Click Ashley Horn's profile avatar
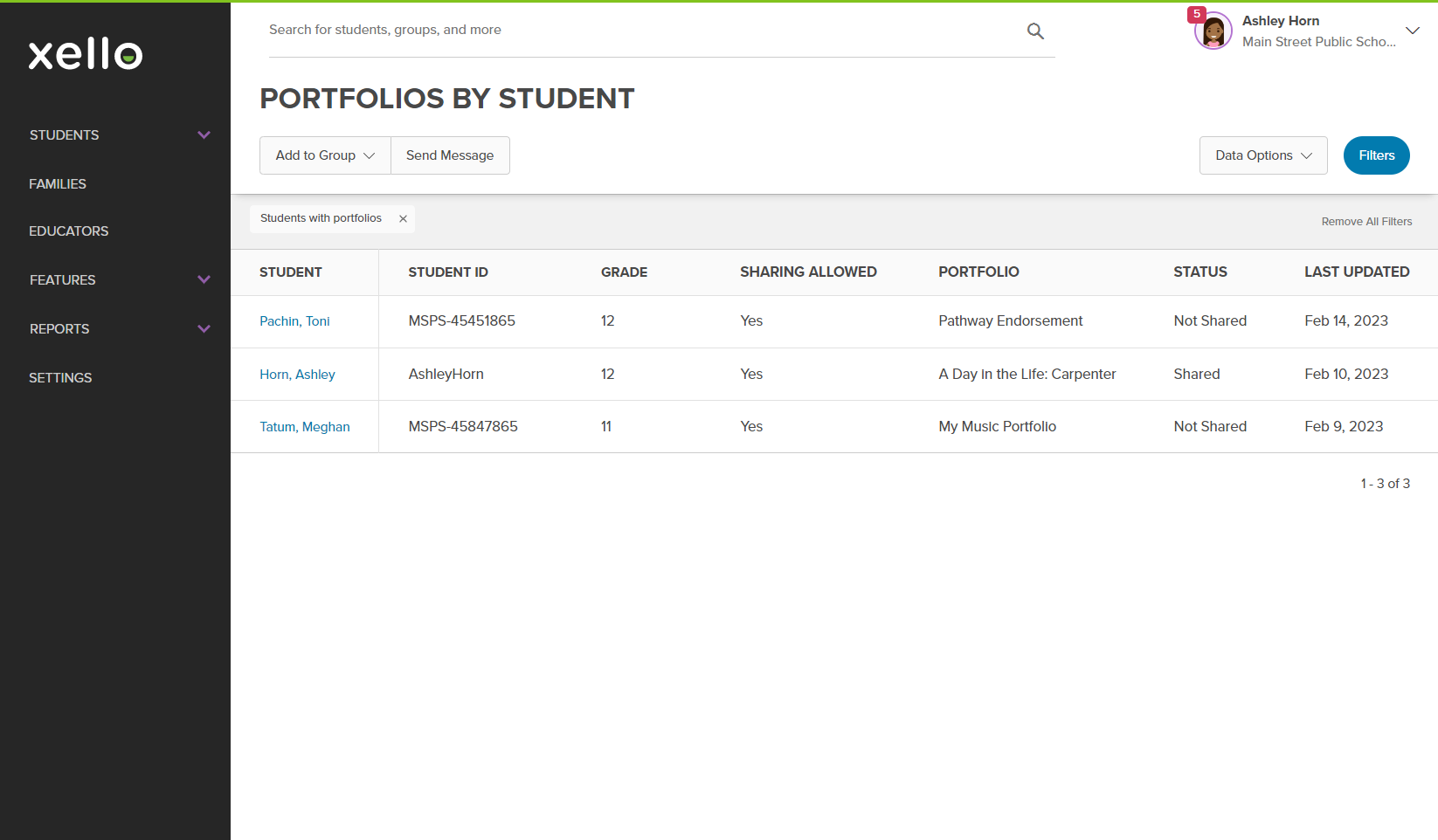This screenshot has height=840, width=1438. [1213, 30]
